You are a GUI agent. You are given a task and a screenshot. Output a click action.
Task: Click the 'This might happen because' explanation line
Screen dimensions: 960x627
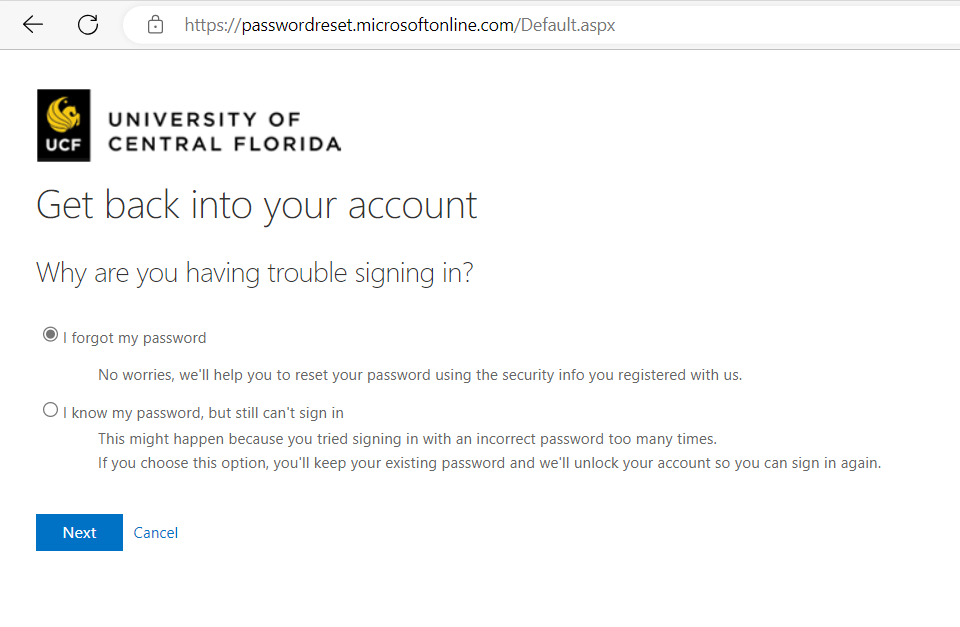pos(407,439)
